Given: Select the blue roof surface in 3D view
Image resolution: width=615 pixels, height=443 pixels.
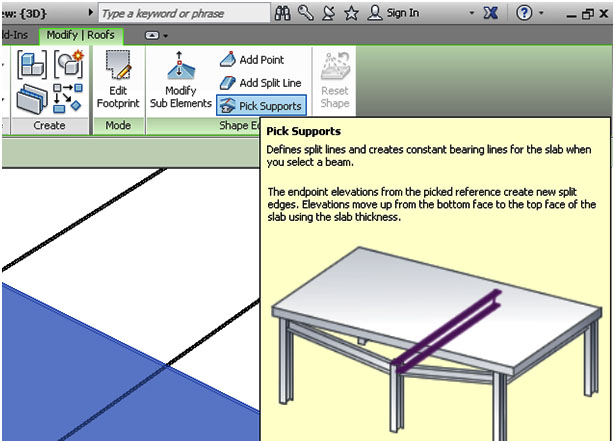Looking at the screenshot, I should (80, 370).
